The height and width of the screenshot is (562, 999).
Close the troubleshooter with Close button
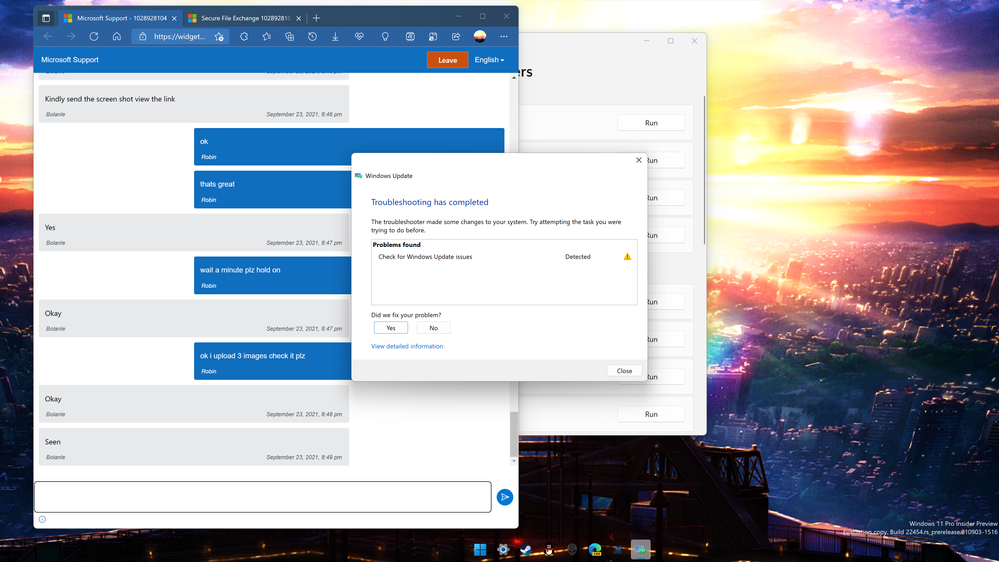pos(624,371)
